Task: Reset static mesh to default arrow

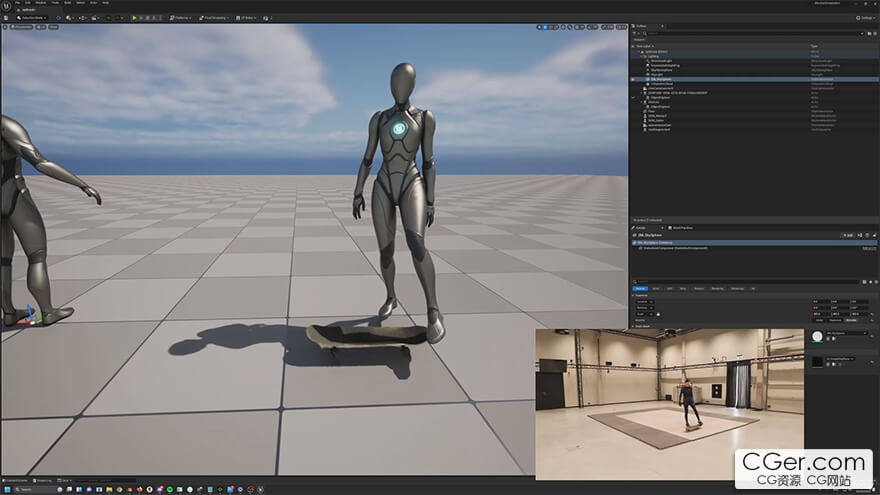Action: point(872,336)
